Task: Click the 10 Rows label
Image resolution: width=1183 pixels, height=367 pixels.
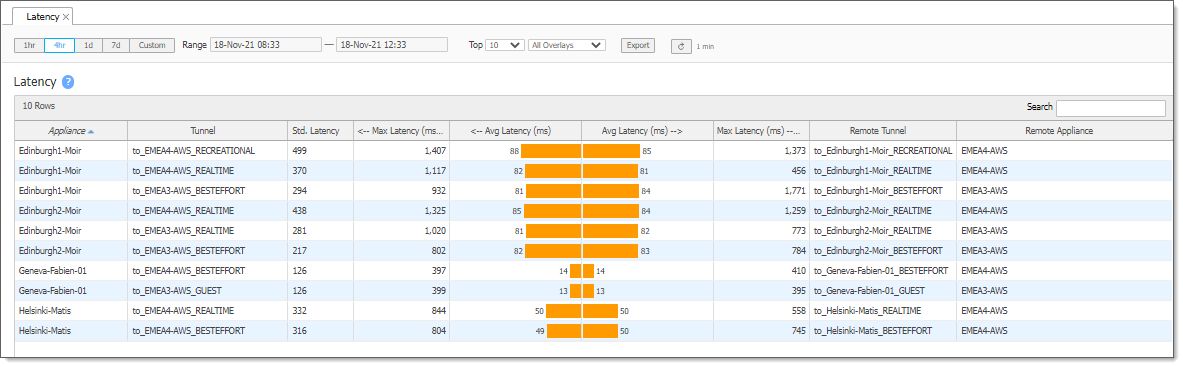Action: 38,106
